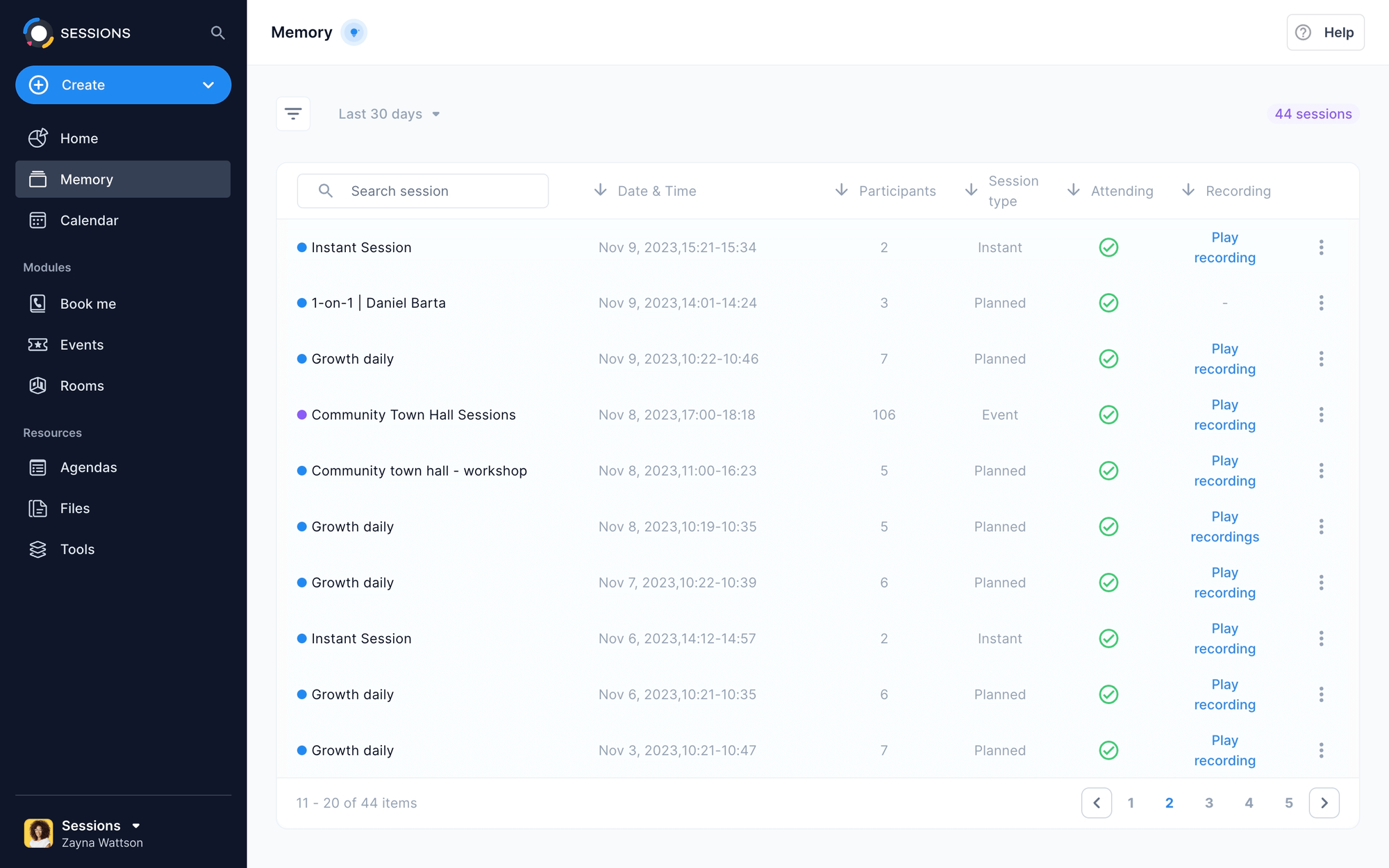Open Community town hall - workshop session
Viewport: 1389px width, 868px height.
click(x=419, y=471)
